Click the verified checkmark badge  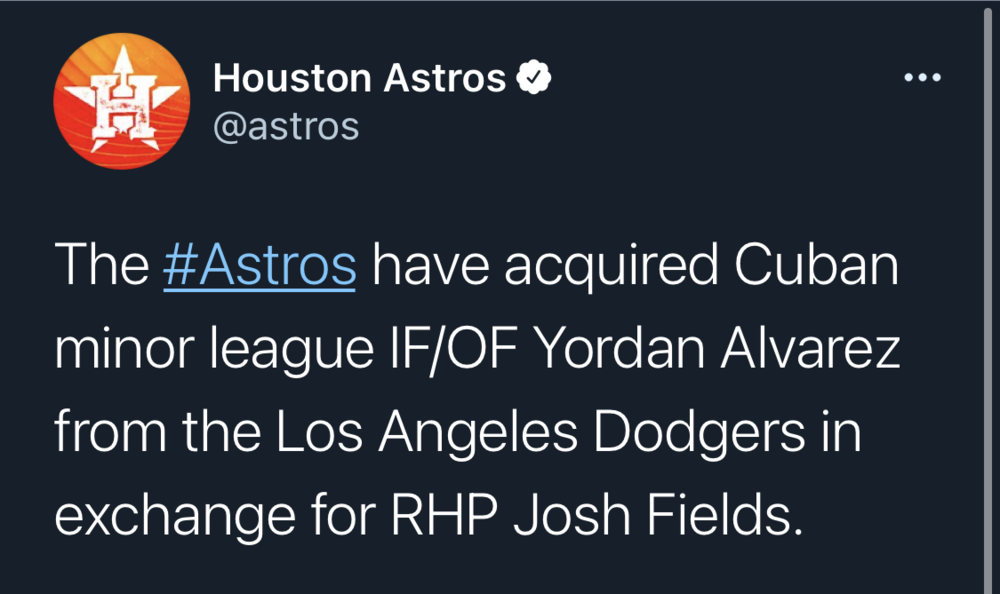coord(533,77)
